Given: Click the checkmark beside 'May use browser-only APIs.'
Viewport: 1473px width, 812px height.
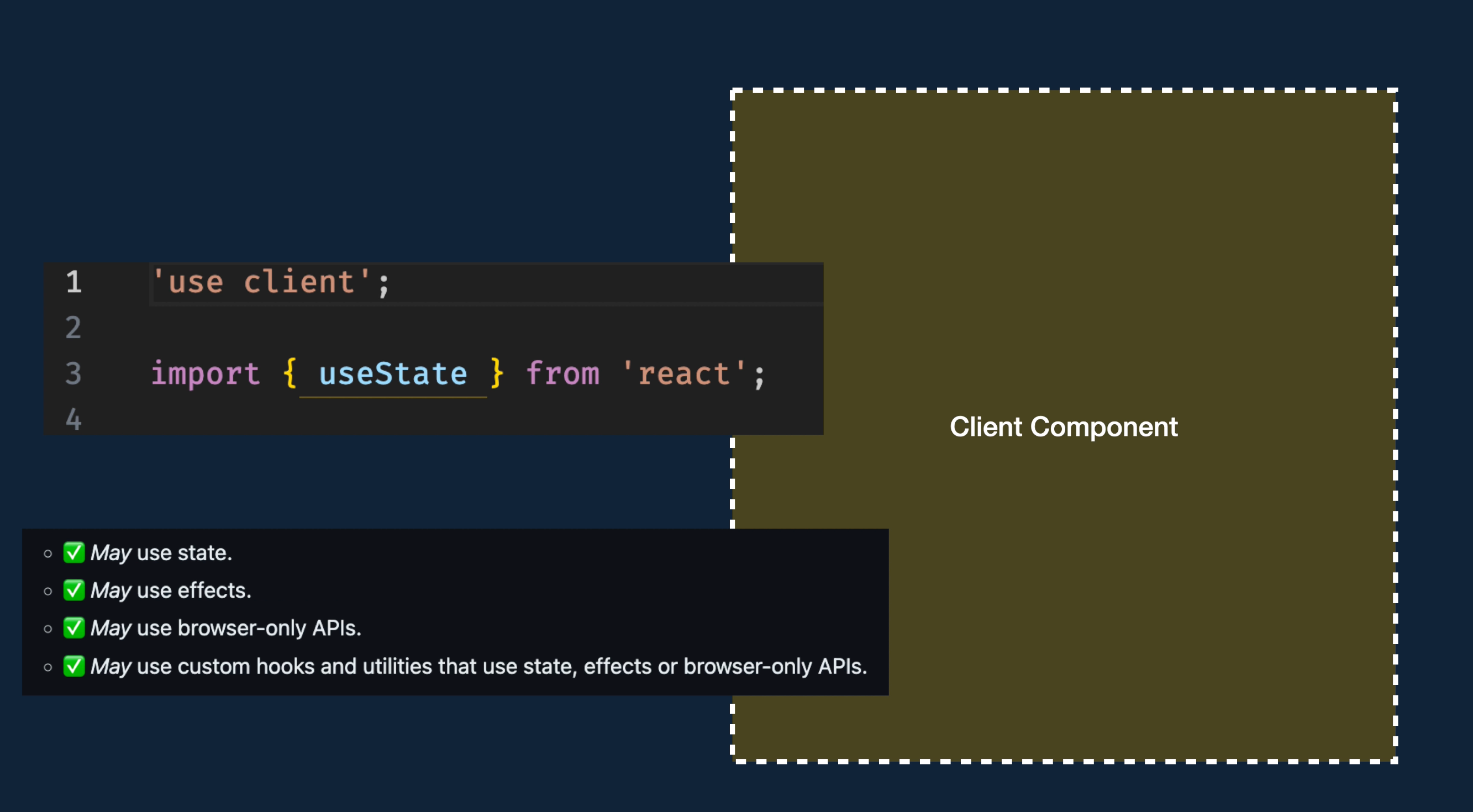Looking at the screenshot, I should click(x=74, y=628).
